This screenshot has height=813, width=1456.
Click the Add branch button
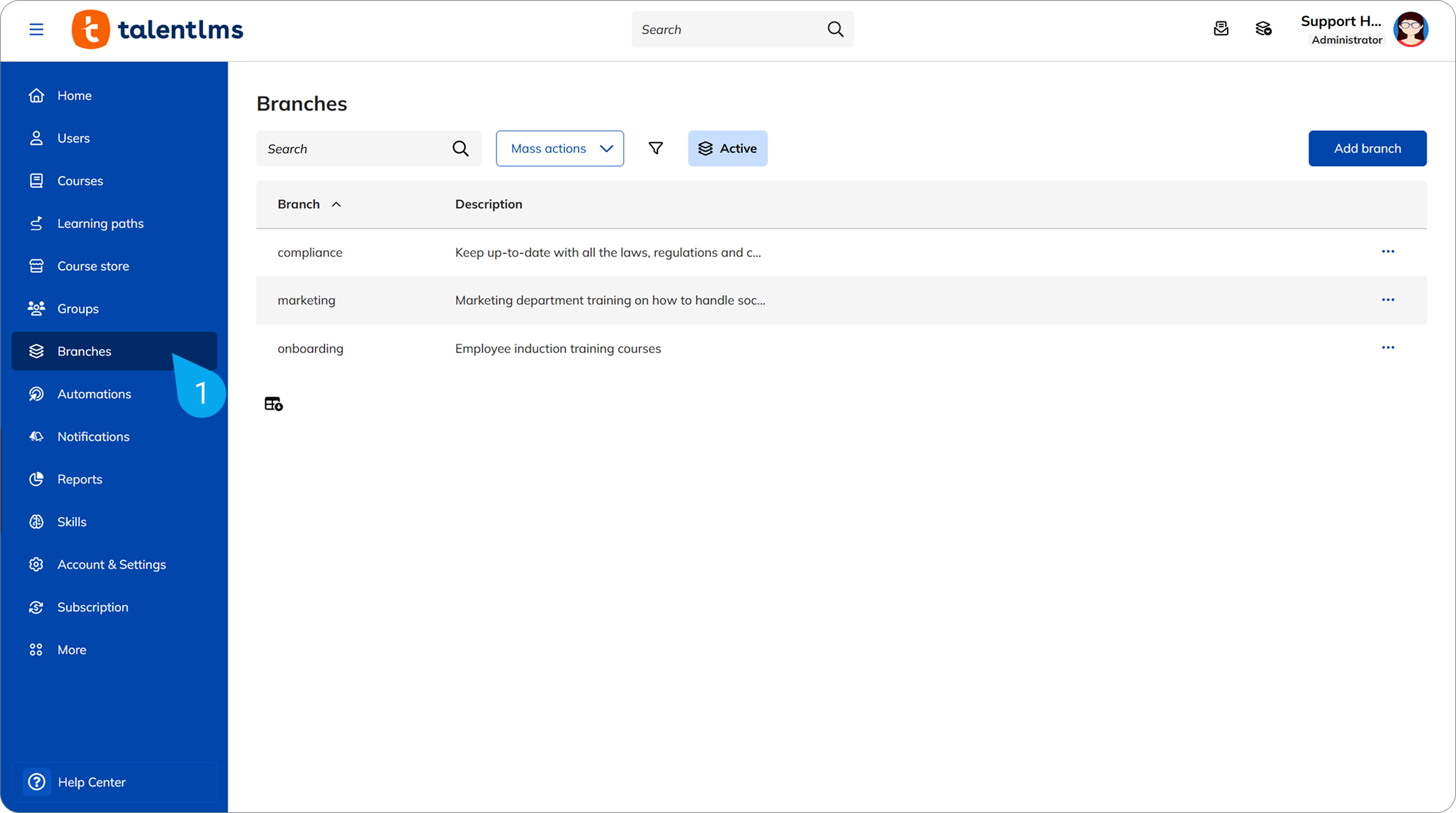(1367, 149)
